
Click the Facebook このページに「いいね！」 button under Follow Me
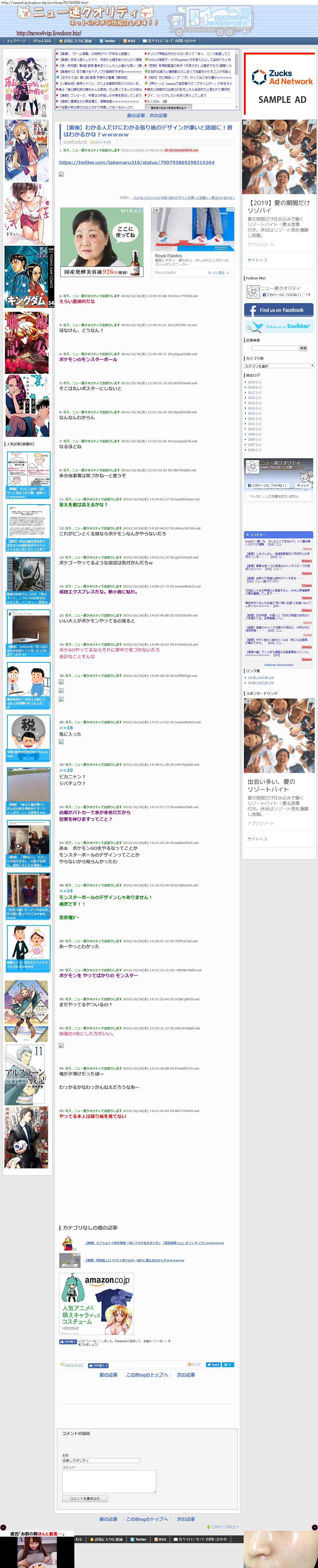point(283,295)
